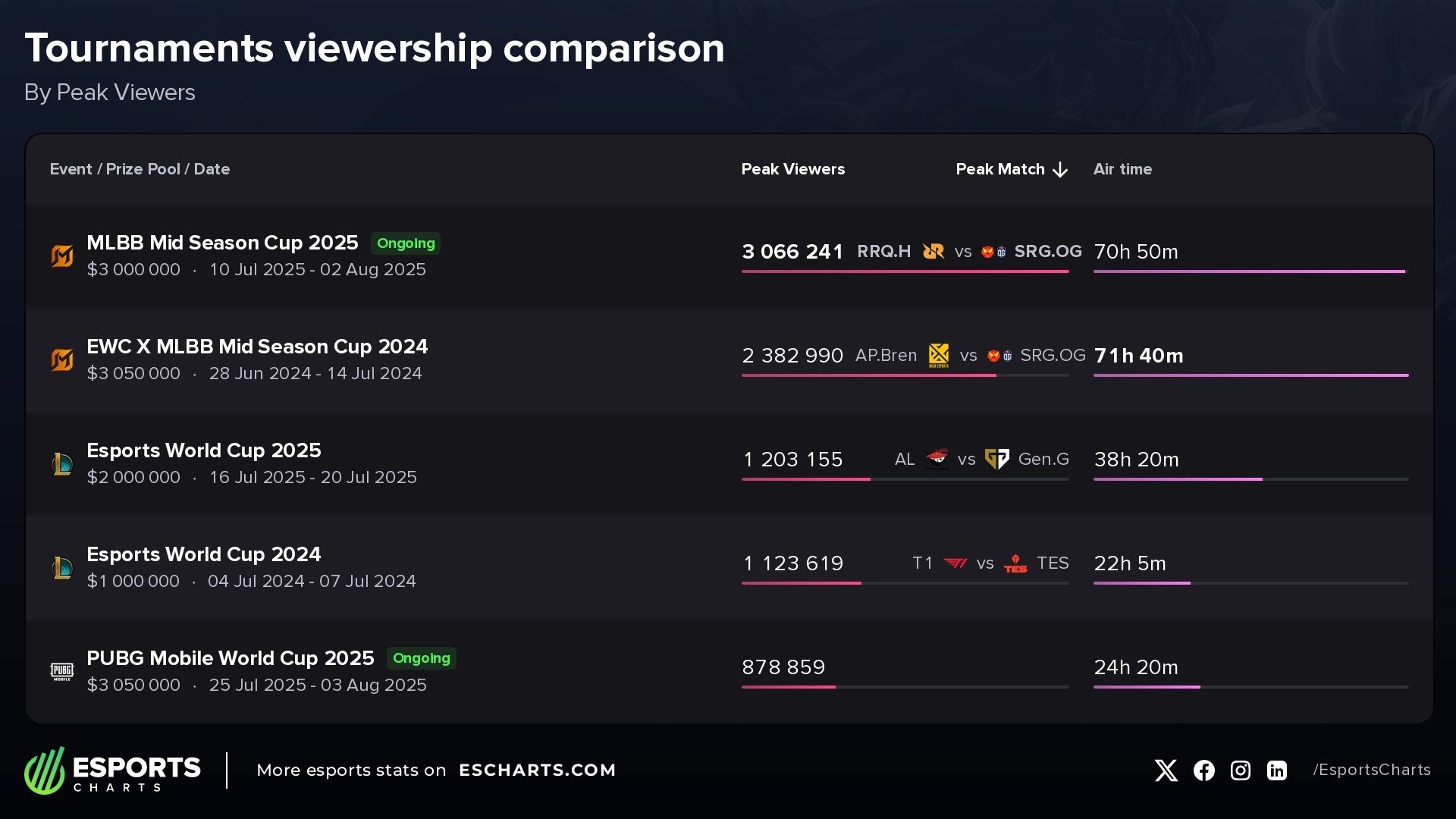Image resolution: width=1456 pixels, height=819 pixels.
Task: Click the Esports Charts logo
Action: point(112,770)
